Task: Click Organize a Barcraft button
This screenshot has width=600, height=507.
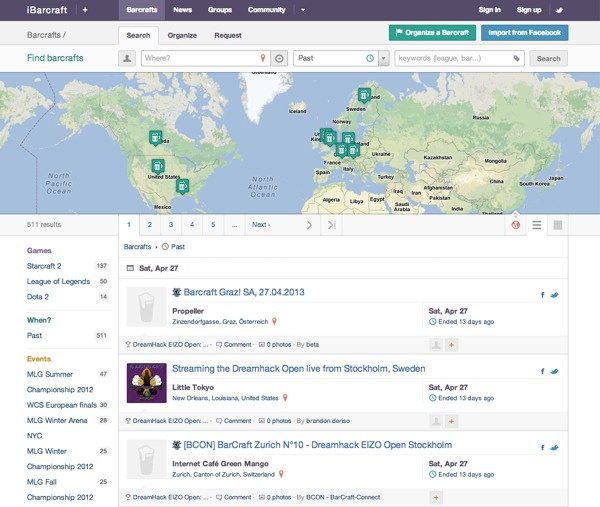Action: pos(432,33)
